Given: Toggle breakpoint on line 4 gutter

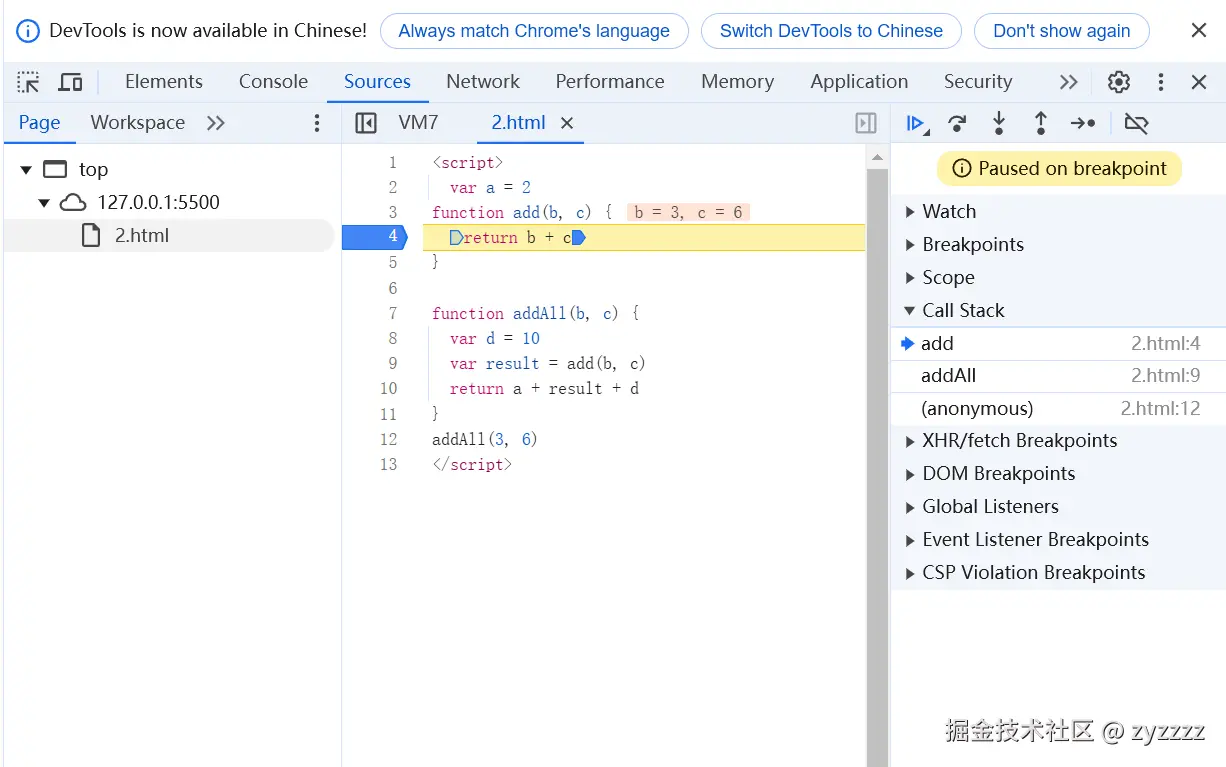Looking at the screenshot, I should (373, 237).
